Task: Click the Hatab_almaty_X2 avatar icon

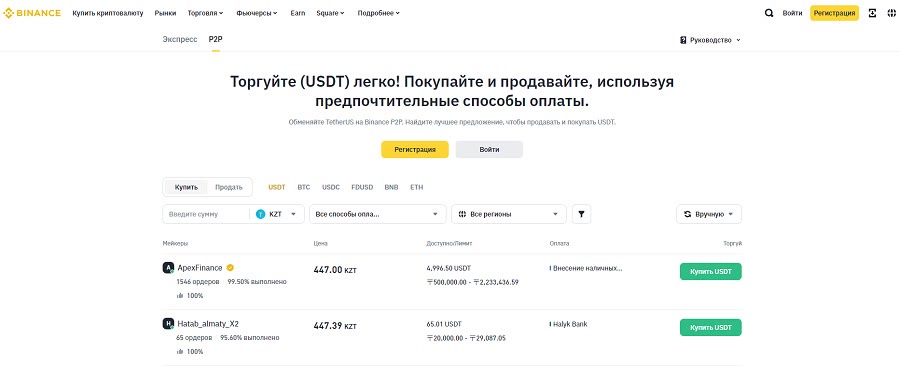Action: (168, 324)
